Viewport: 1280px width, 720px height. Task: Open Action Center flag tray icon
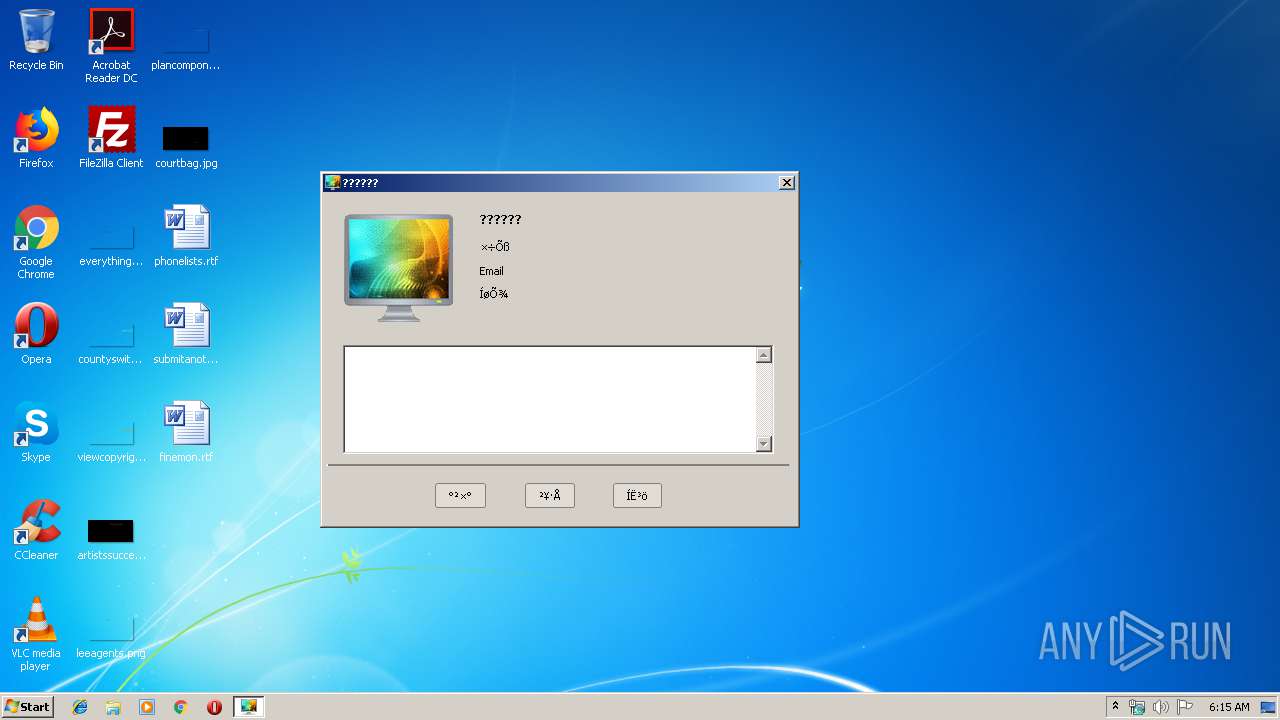point(1185,707)
